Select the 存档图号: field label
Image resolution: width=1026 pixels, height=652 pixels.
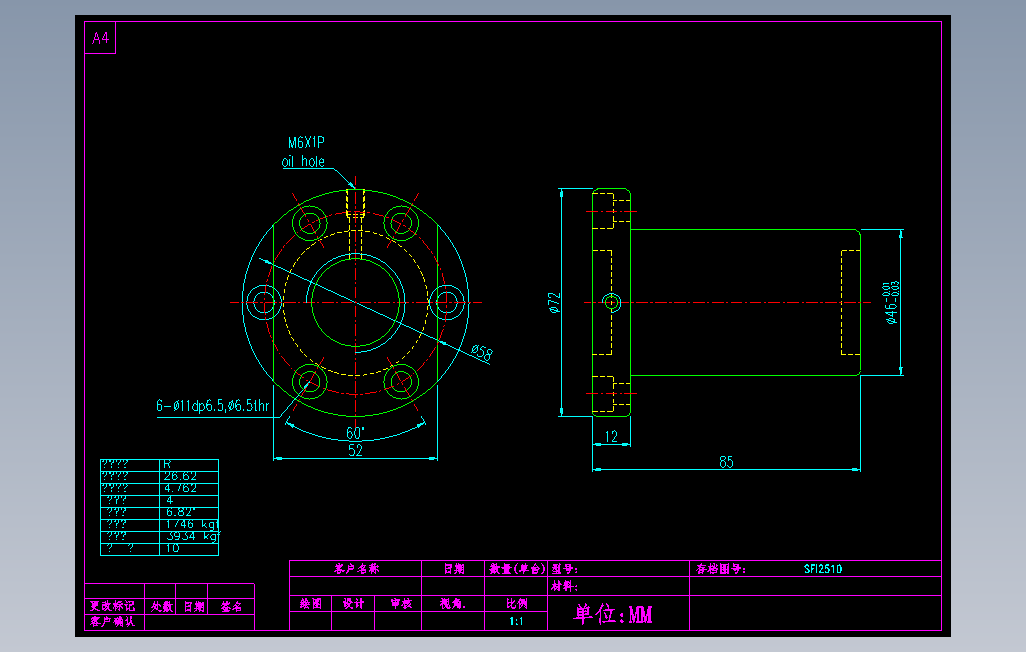tap(720, 569)
